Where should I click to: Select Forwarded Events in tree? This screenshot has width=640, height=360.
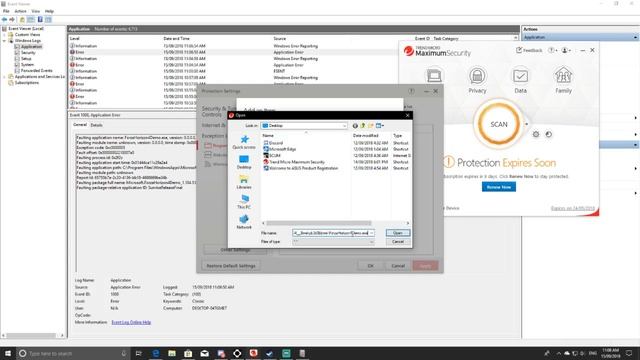pos(36,71)
